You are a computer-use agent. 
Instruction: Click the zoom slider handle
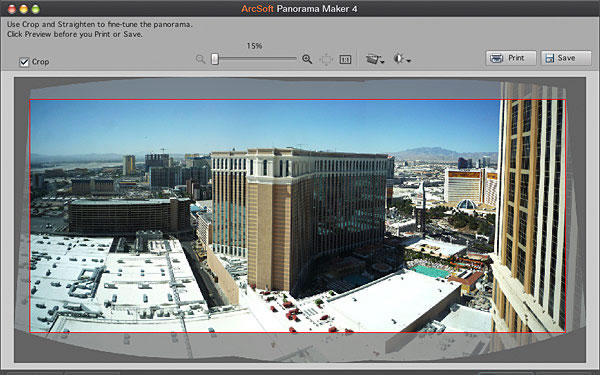[215, 59]
